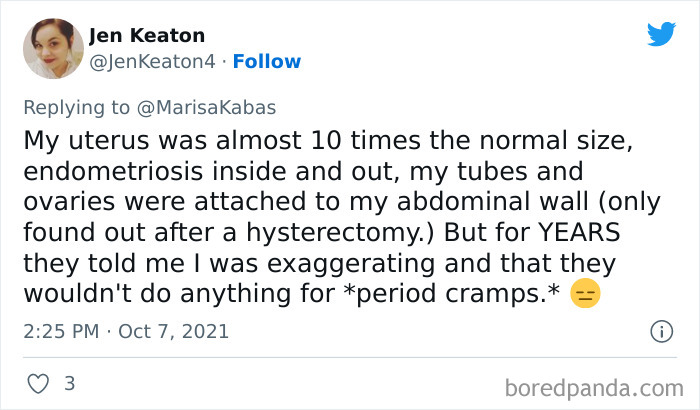Open the tweet info circle icon

point(660,330)
